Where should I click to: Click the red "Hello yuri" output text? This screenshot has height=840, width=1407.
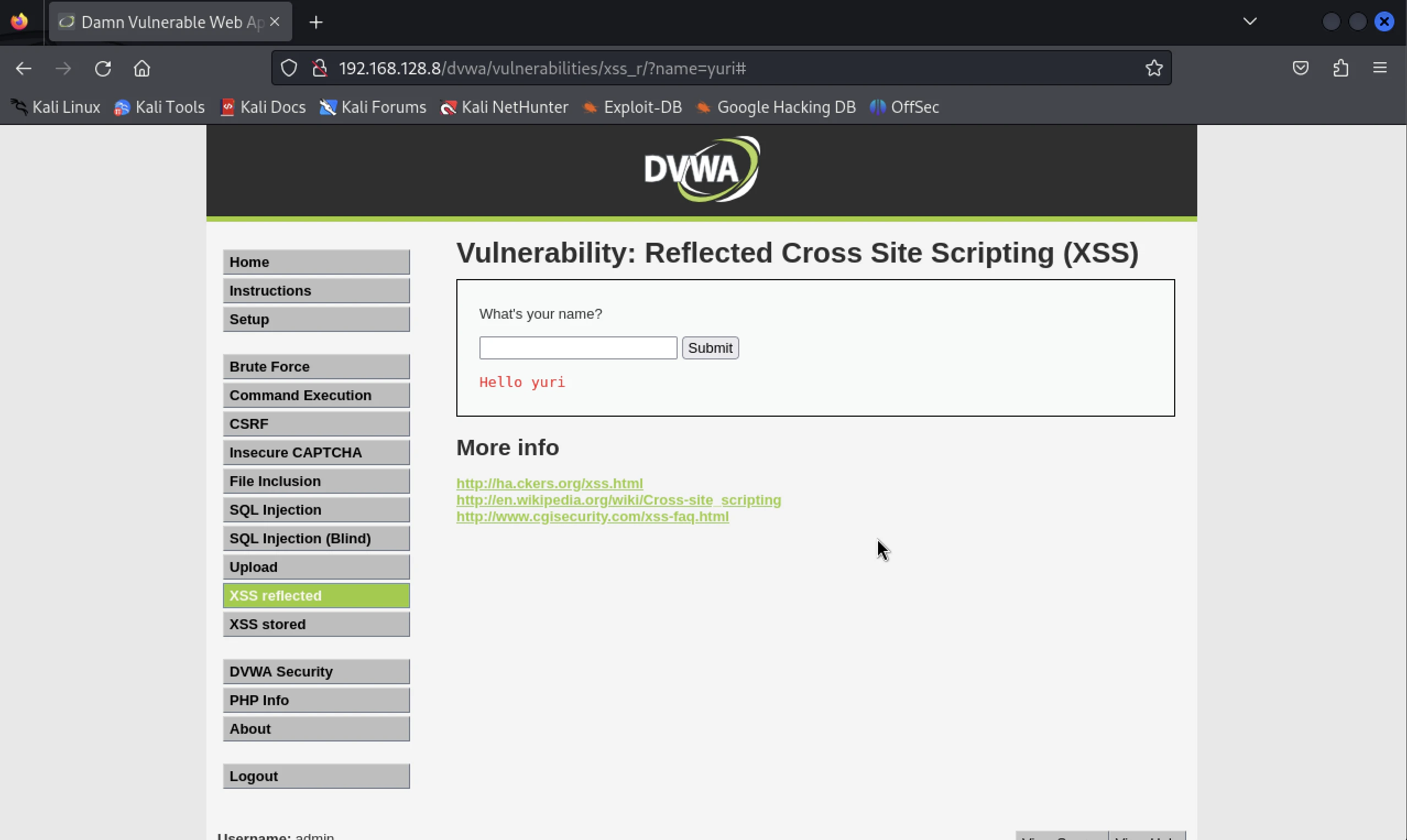(522, 382)
